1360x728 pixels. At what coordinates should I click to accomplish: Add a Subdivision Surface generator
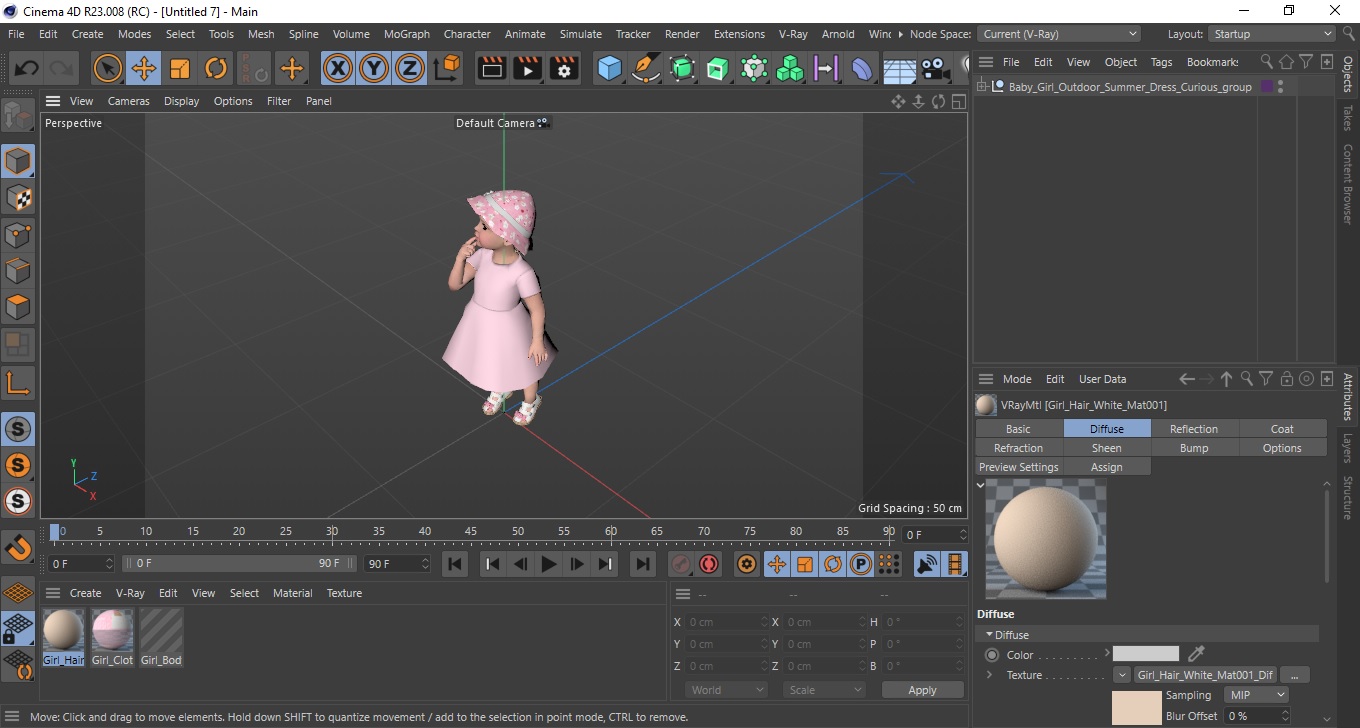pyautogui.click(x=682, y=68)
